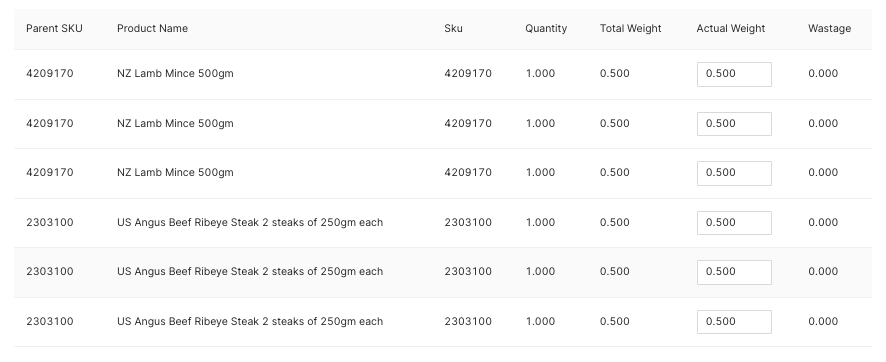This screenshot has height=362, width=886.
Task: Click first US Angus Beef Ribeye Steak name
Action: coord(250,223)
